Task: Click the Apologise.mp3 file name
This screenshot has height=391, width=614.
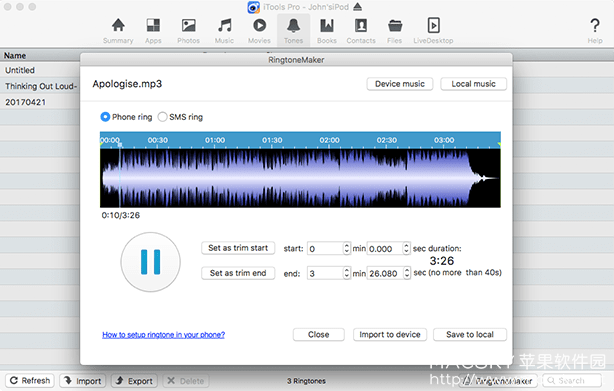Action: tap(127, 84)
